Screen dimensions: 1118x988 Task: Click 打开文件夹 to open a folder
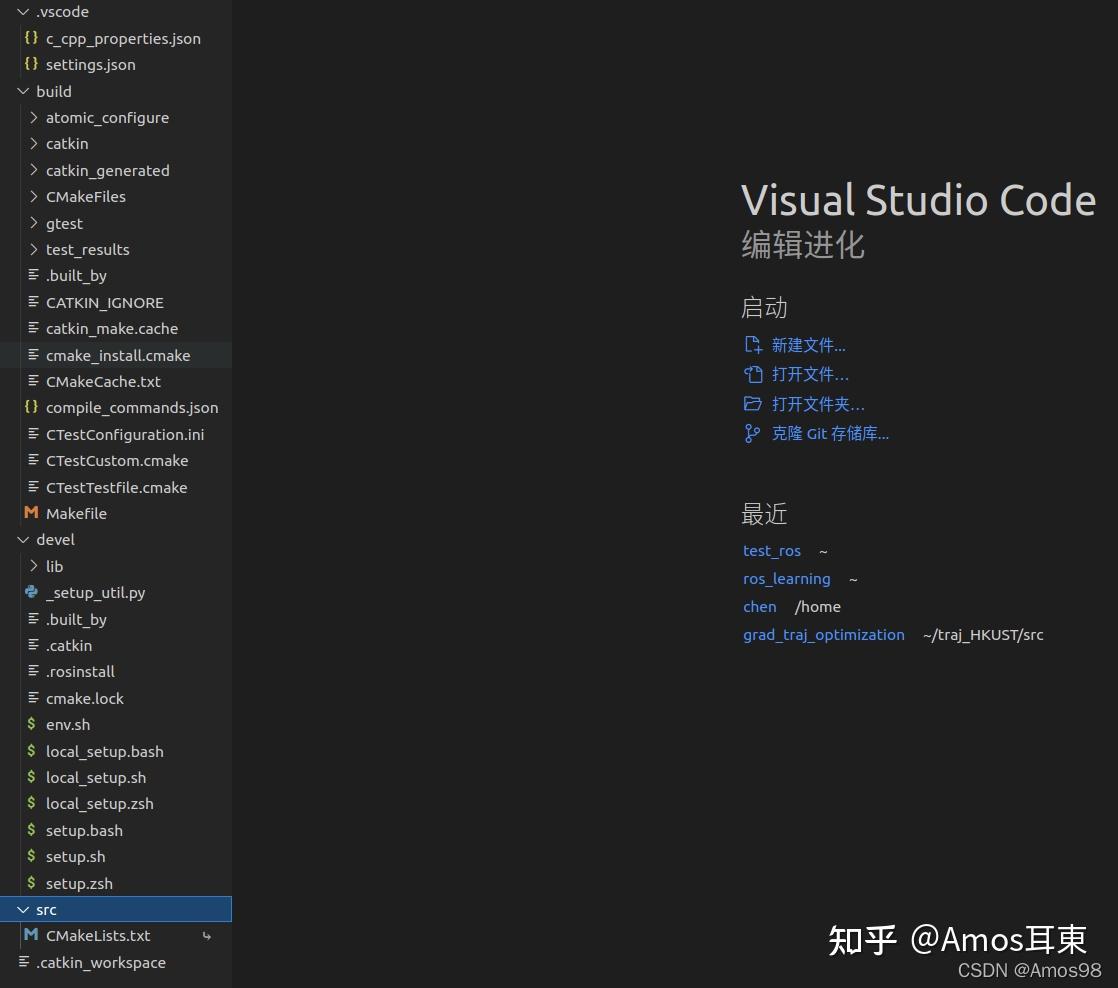(818, 403)
